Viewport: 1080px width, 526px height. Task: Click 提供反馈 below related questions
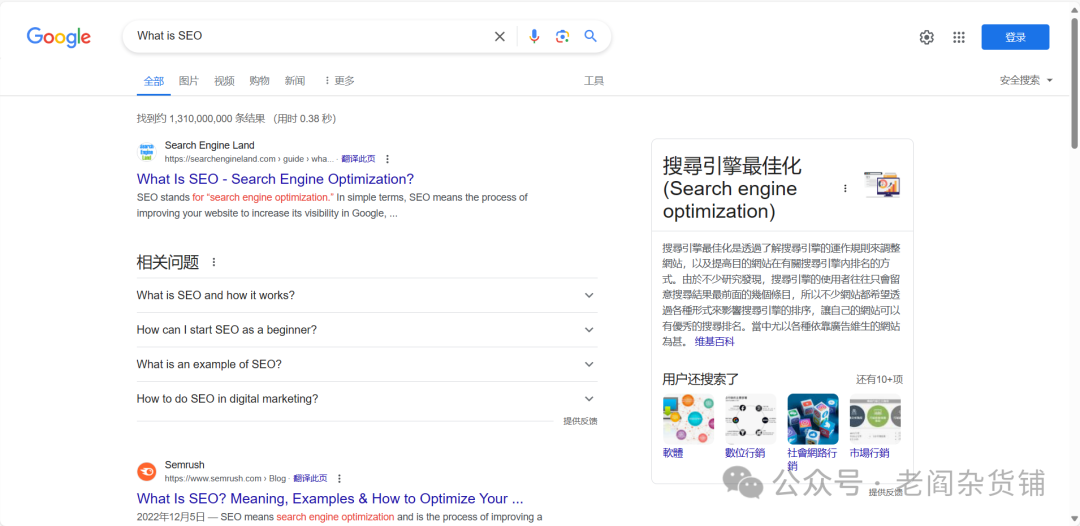click(x=580, y=421)
